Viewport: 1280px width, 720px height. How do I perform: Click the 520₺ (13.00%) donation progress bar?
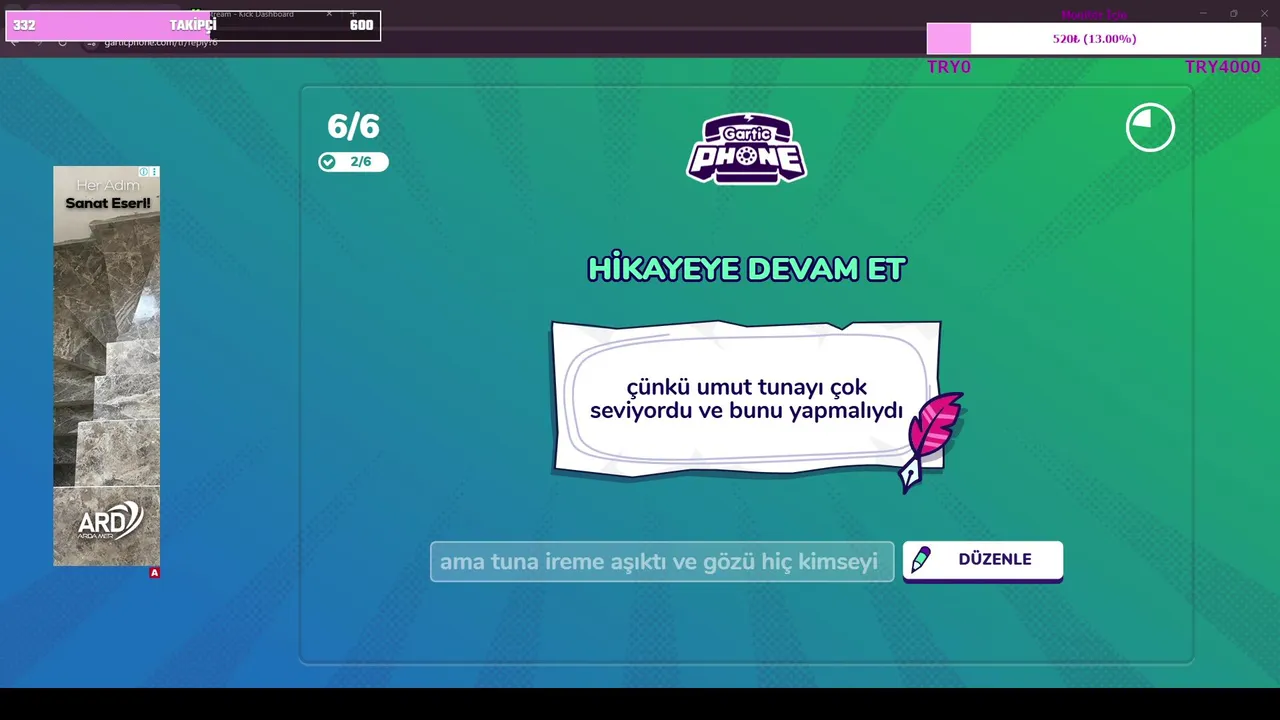pos(1094,39)
